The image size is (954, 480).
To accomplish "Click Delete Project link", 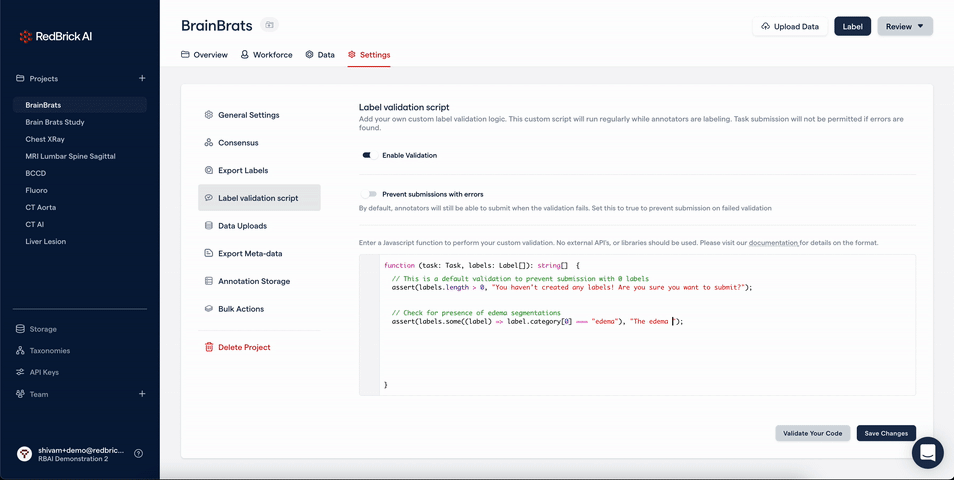I will (244, 347).
